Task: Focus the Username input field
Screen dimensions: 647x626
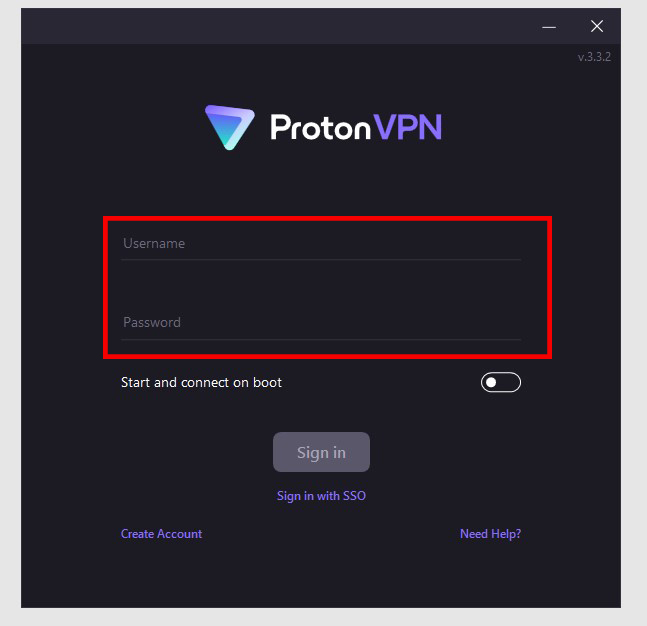Action: tap(321, 243)
